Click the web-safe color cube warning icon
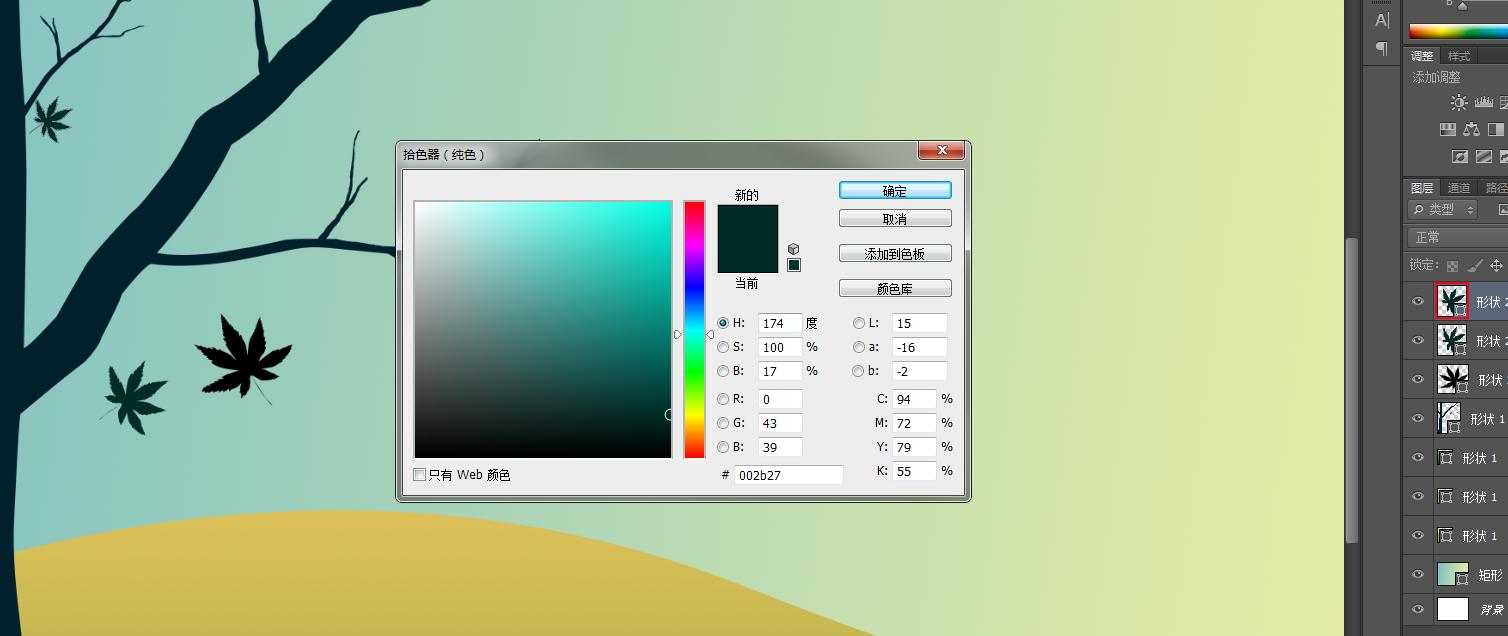This screenshot has width=1508, height=636. (793, 249)
